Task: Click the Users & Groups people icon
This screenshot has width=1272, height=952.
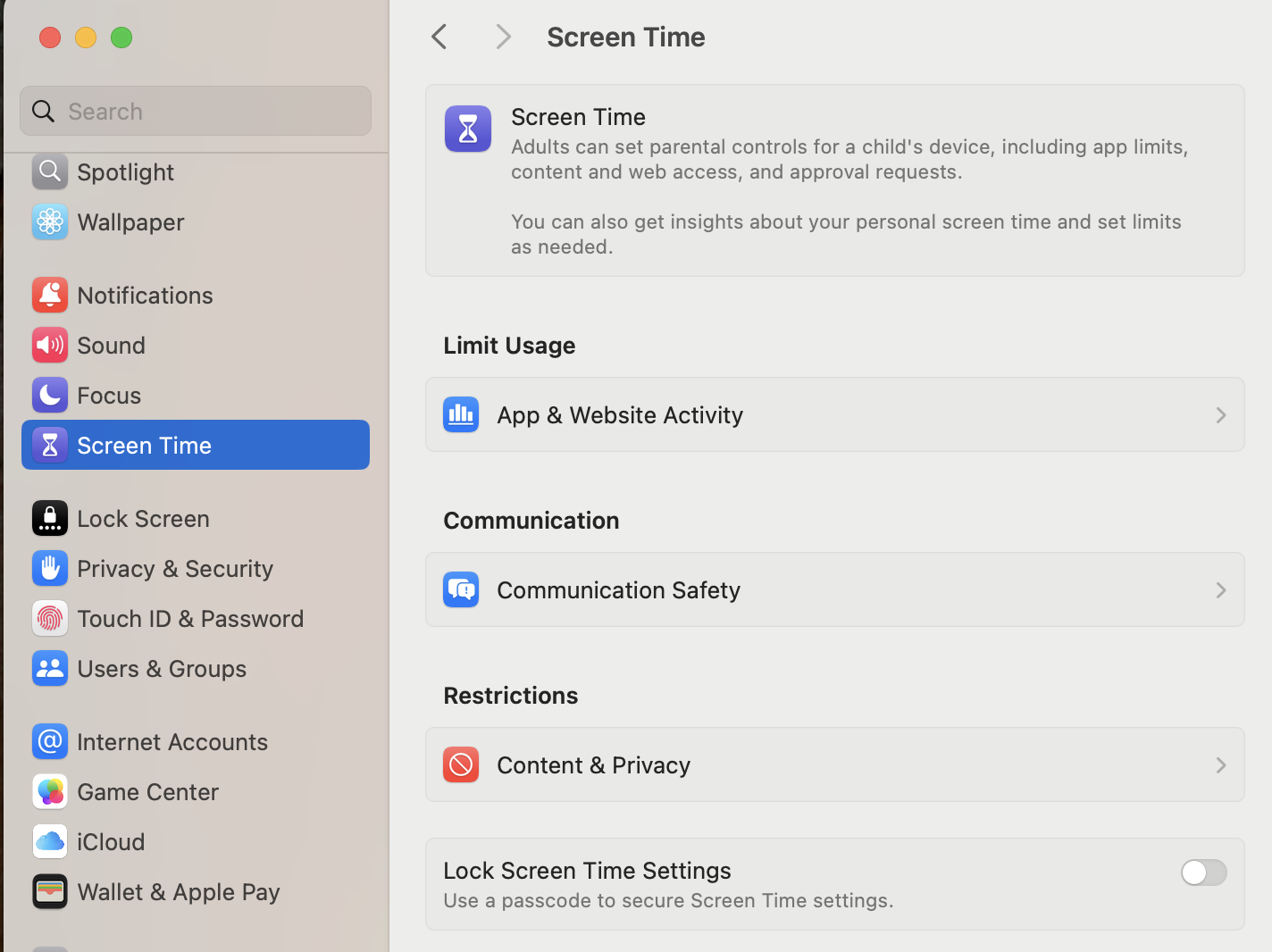Action: click(50, 668)
